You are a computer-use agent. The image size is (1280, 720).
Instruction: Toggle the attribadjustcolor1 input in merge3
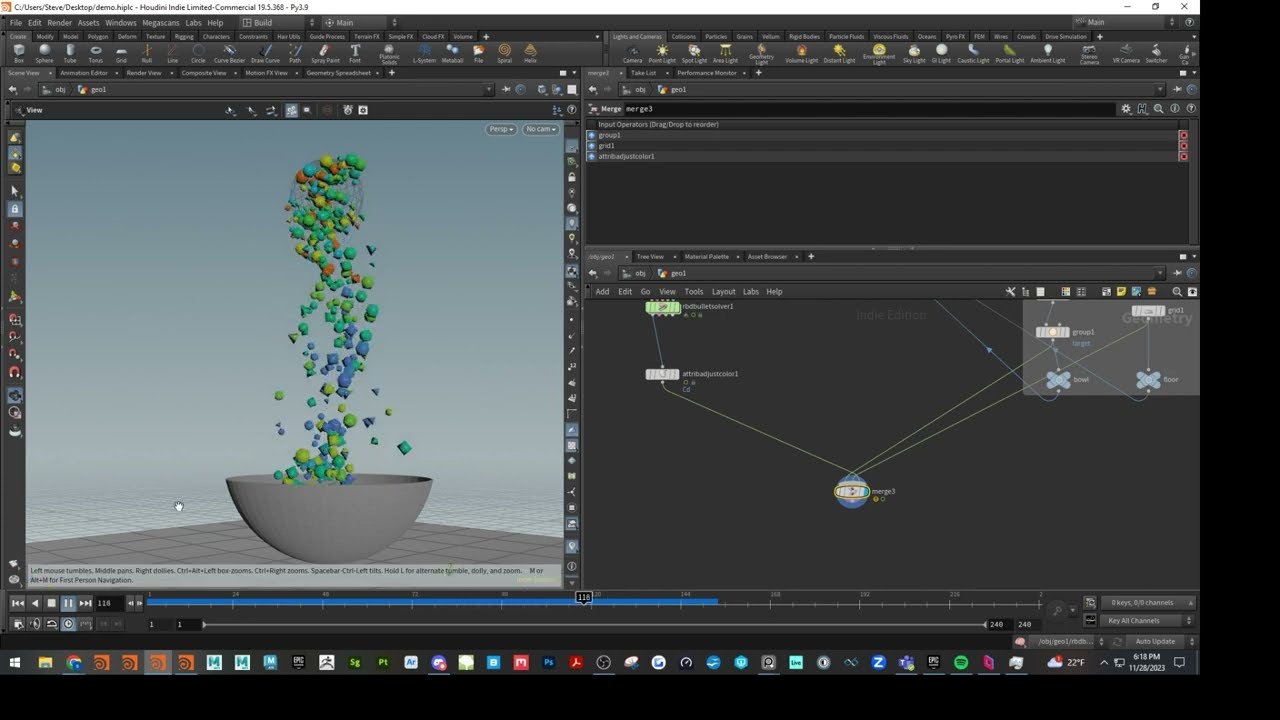click(x=592, y=157)
